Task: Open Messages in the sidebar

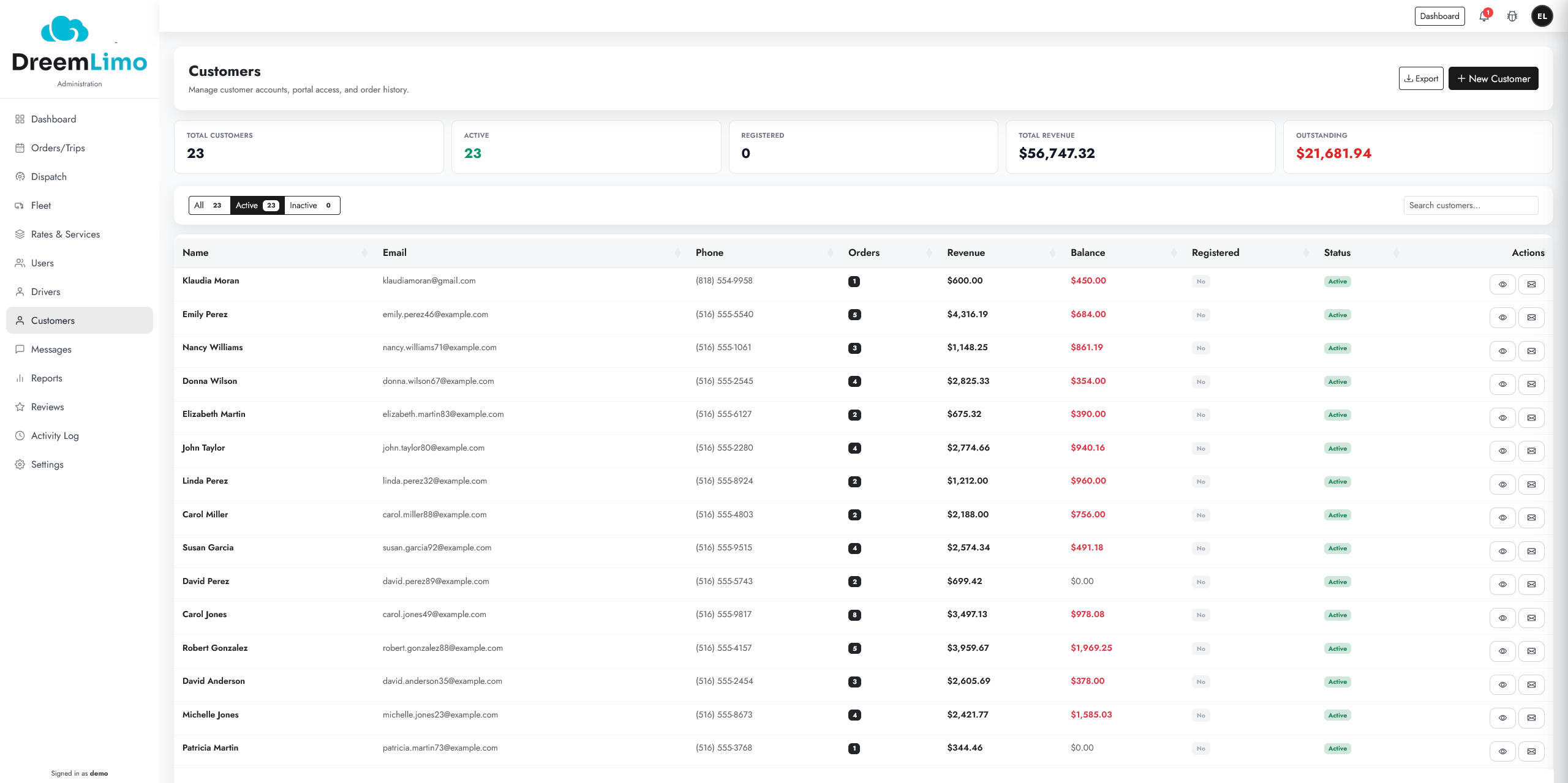Action: (x=80, y=349)
